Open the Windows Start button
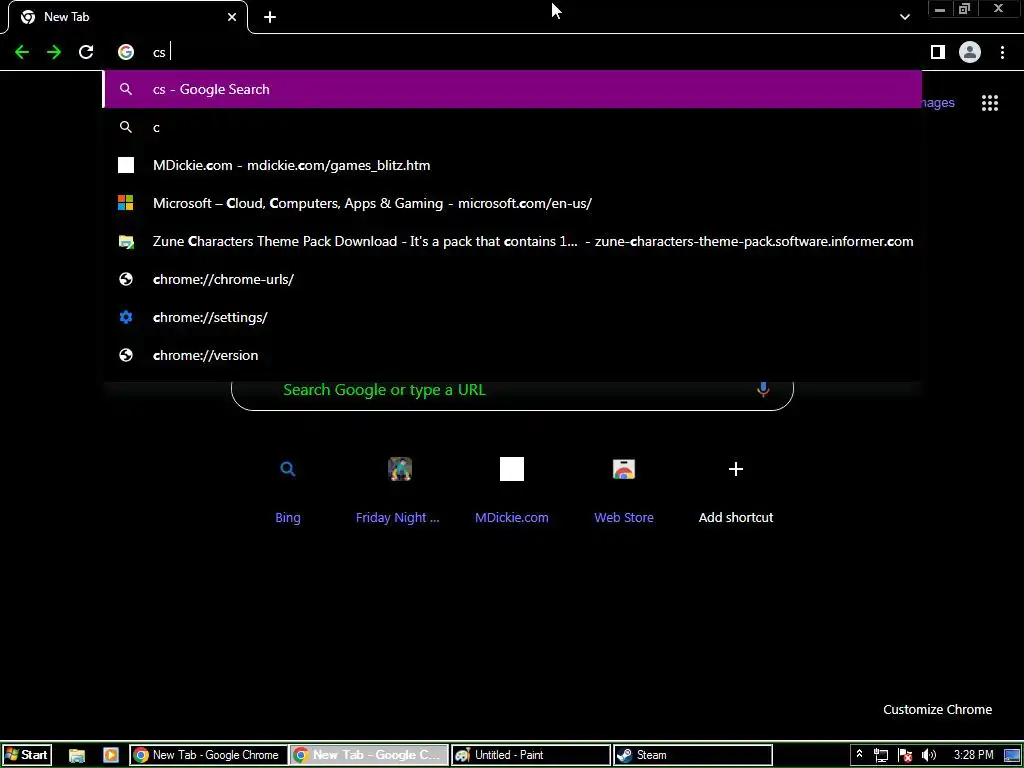This screenshot has width=1024, height=768. (26, 755)
